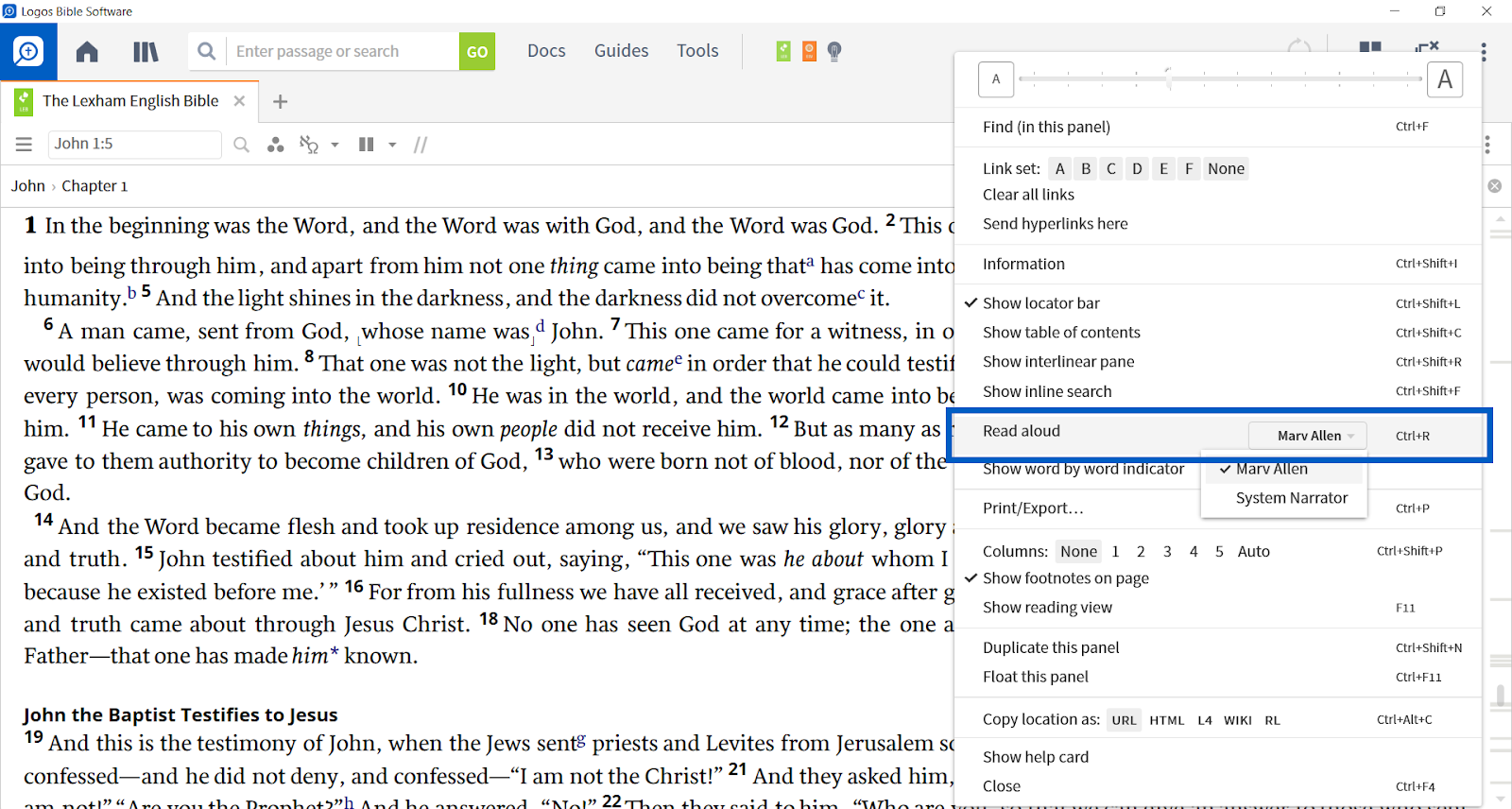Copy location as URL
Image resolution: width=1512 pixels, height=809 pixels.
click(1124, 720)
